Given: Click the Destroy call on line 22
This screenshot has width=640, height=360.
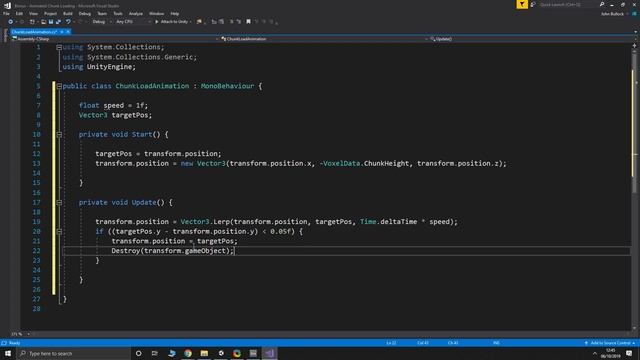Looking at the screenshot, I should [126, 251].
